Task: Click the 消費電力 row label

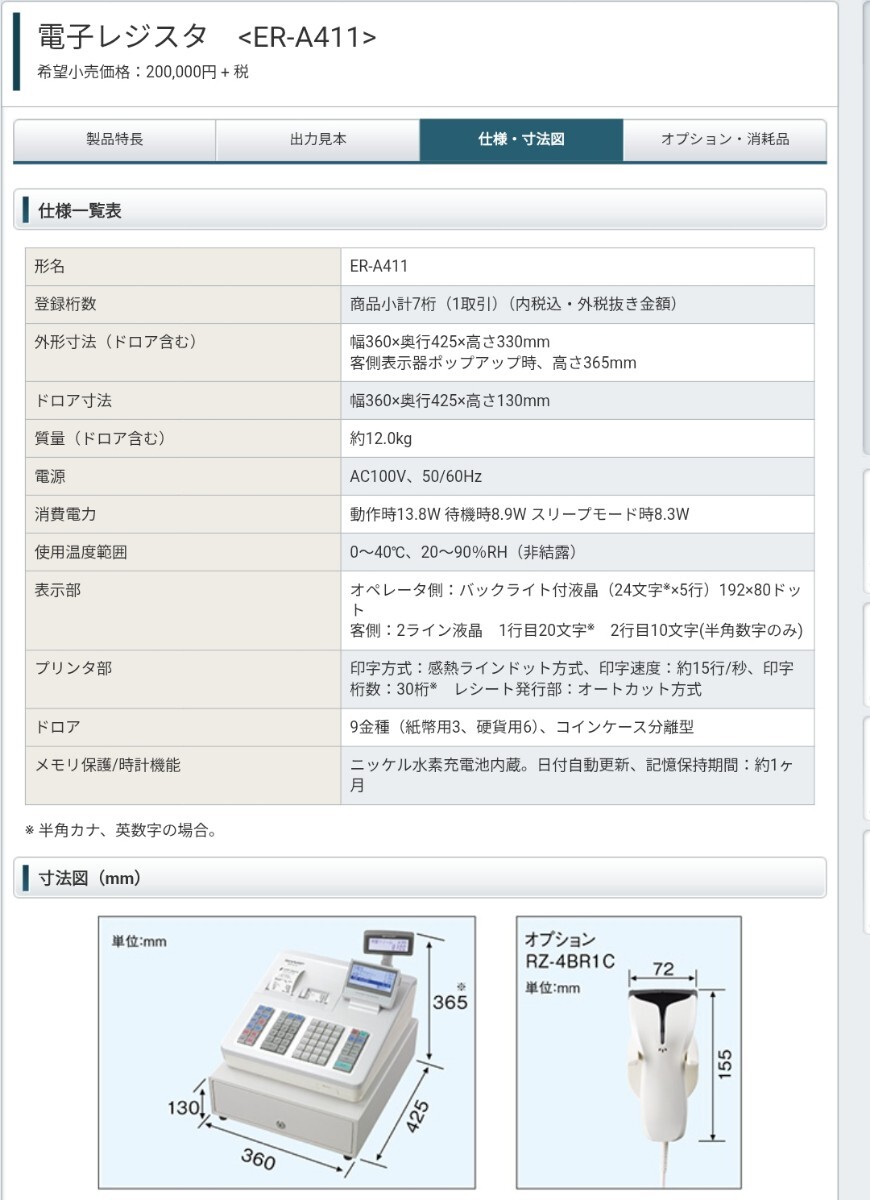Action: click(66, 514)
